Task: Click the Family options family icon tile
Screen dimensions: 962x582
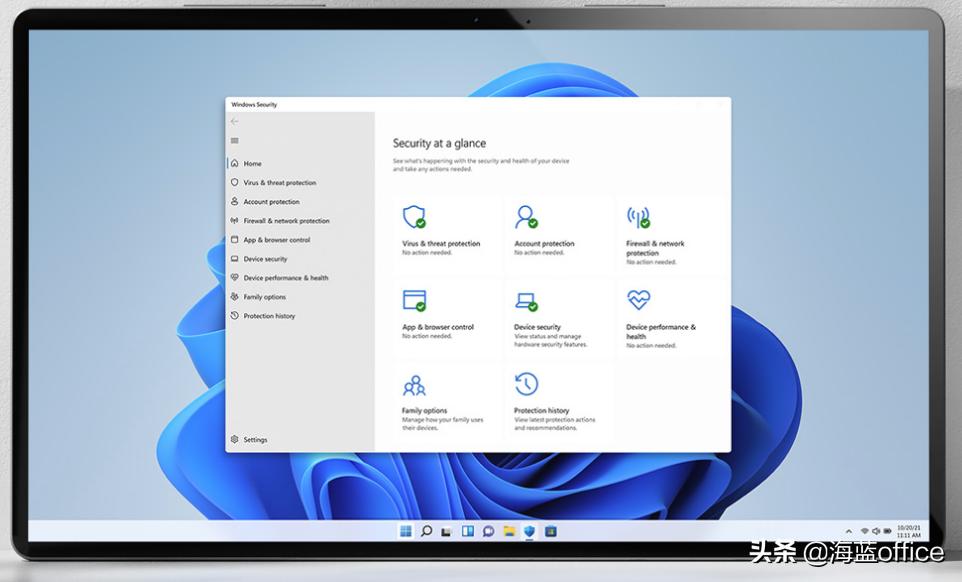Action: pyautogui.click(x=415, y=385)
